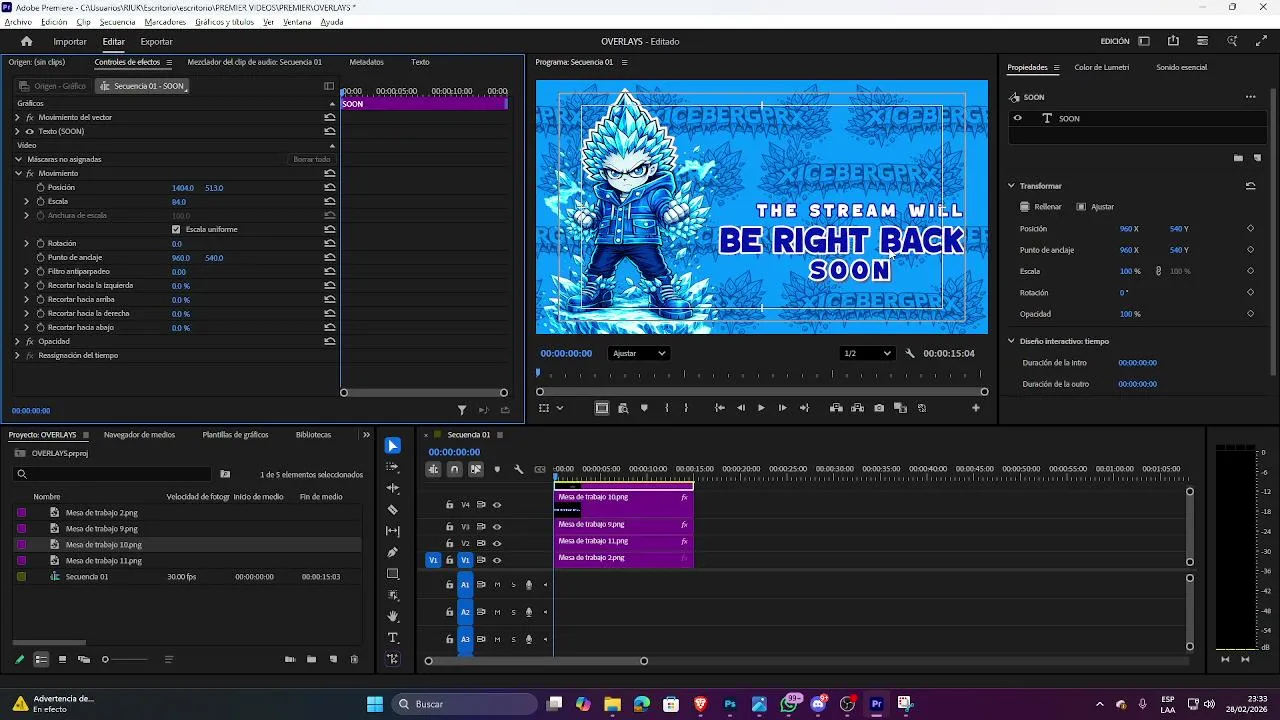The image size is (1280, 720).
Task: Collapse the Movimiento section
Action: 17,173
